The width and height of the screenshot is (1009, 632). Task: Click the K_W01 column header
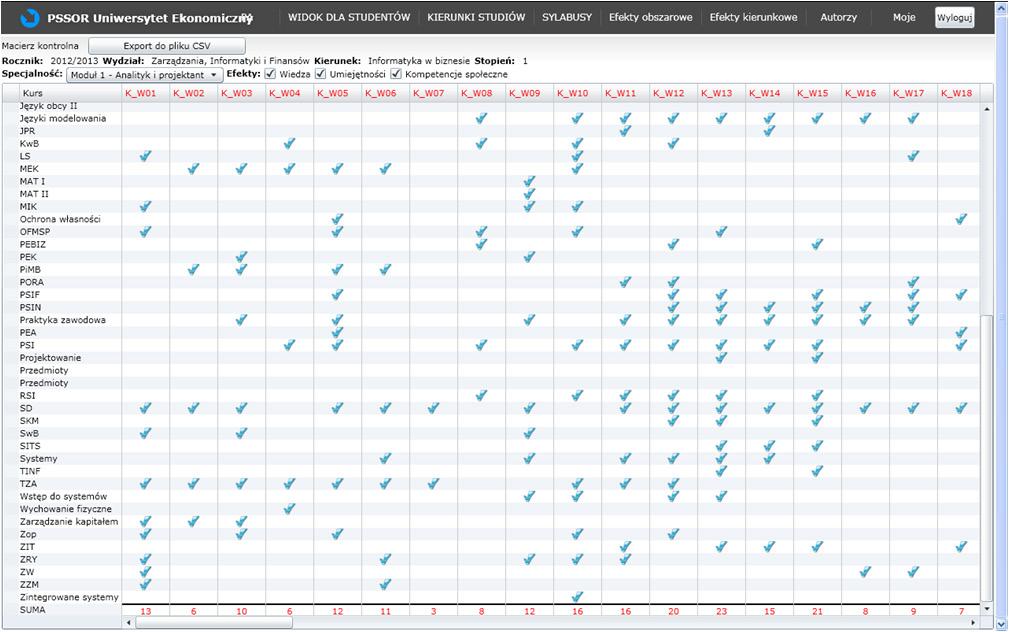pyautogui.click(x=140, y=93)
